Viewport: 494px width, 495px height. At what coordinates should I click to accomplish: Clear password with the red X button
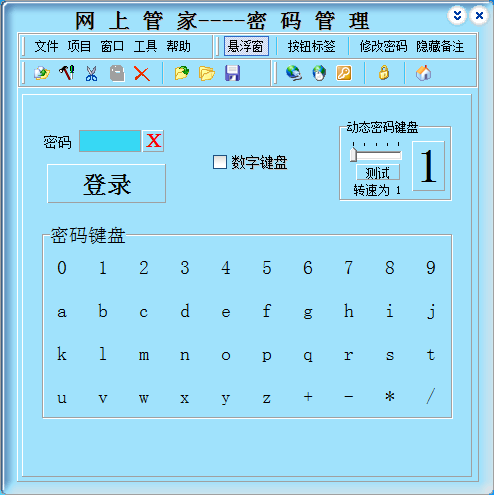153,141
